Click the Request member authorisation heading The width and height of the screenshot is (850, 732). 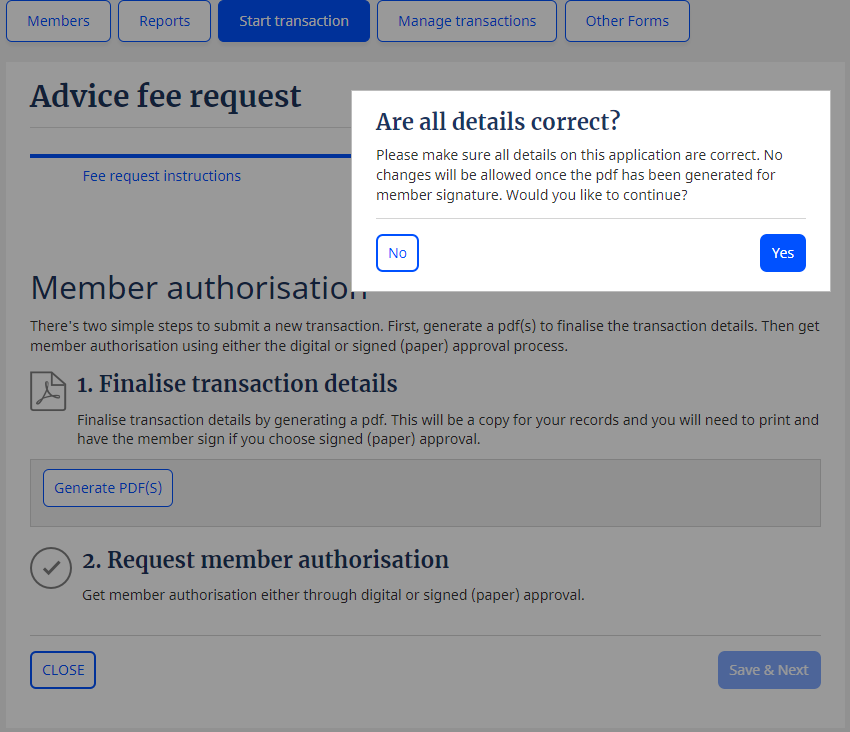click(267, 559)
